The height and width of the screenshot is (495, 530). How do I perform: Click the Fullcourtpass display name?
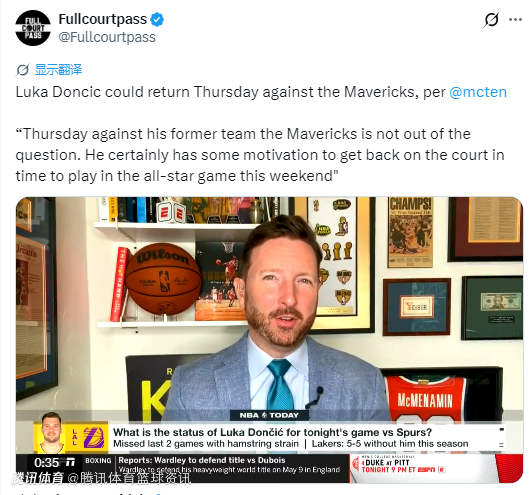click(x=103, y=19)
